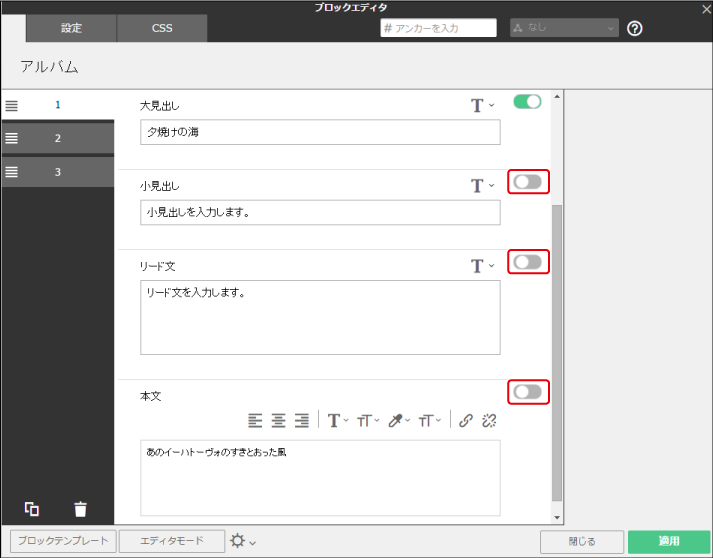Click the 小見出し text field

pyautogui.click(x=320, y=212)
